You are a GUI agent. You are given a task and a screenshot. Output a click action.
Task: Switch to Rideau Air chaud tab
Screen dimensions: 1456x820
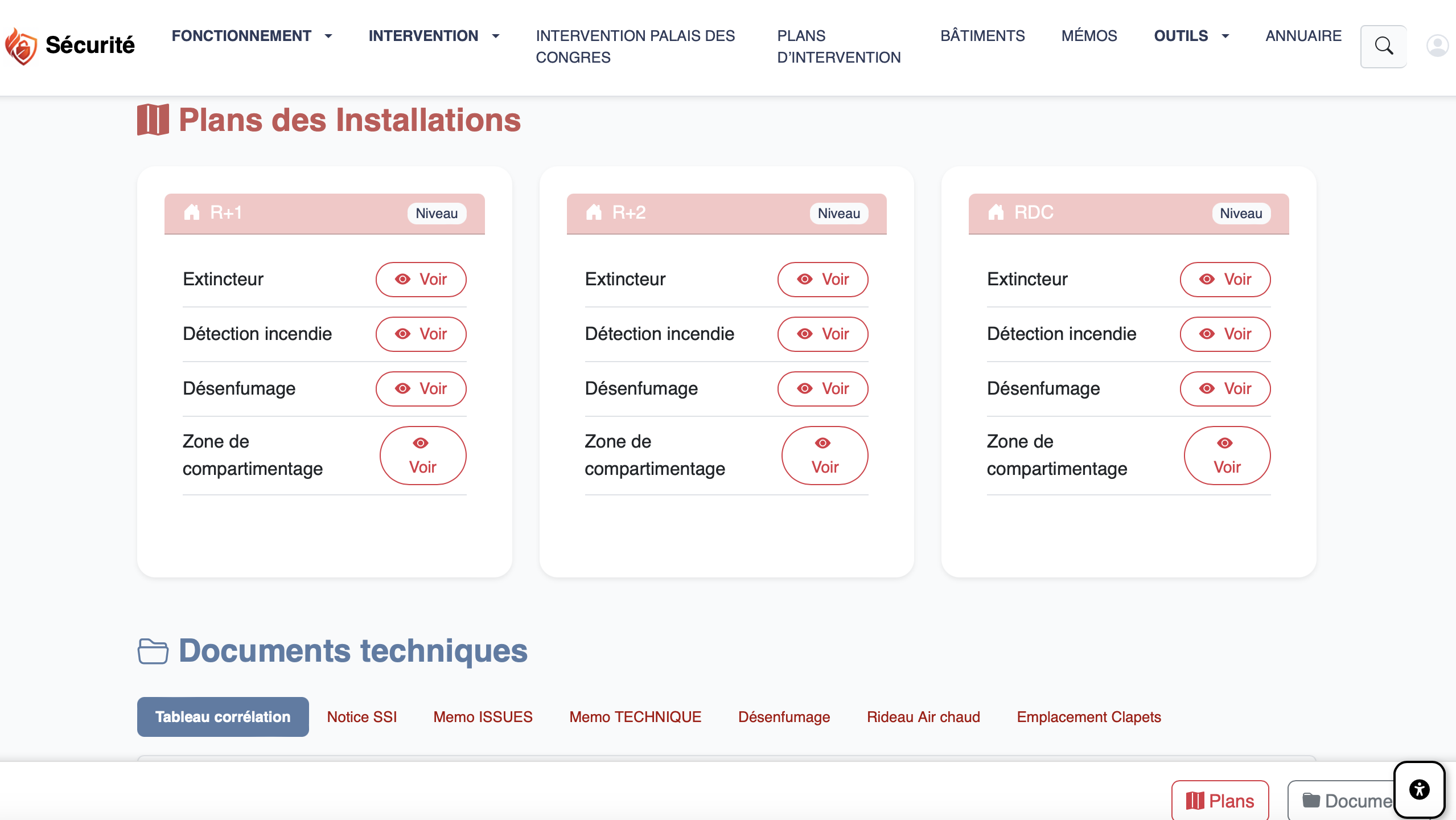point(923,717)
